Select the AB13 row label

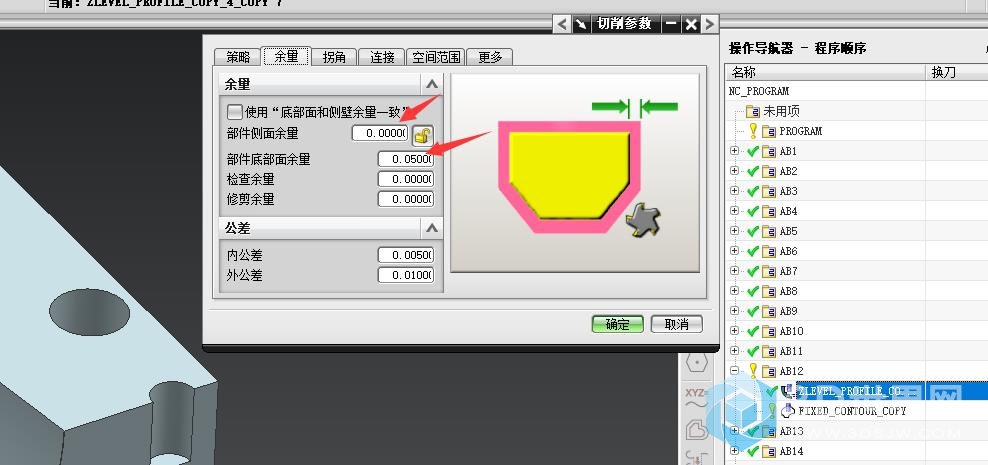(x=791, y=431)
